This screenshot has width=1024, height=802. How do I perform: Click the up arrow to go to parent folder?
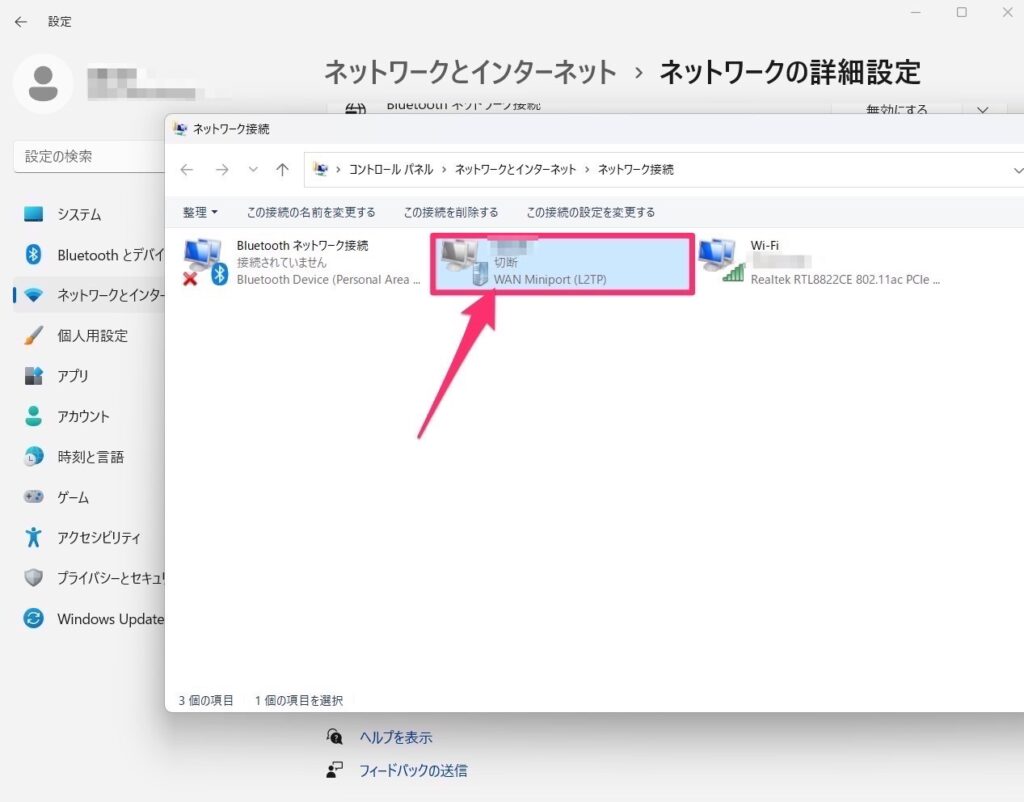(x=282, y=169)
